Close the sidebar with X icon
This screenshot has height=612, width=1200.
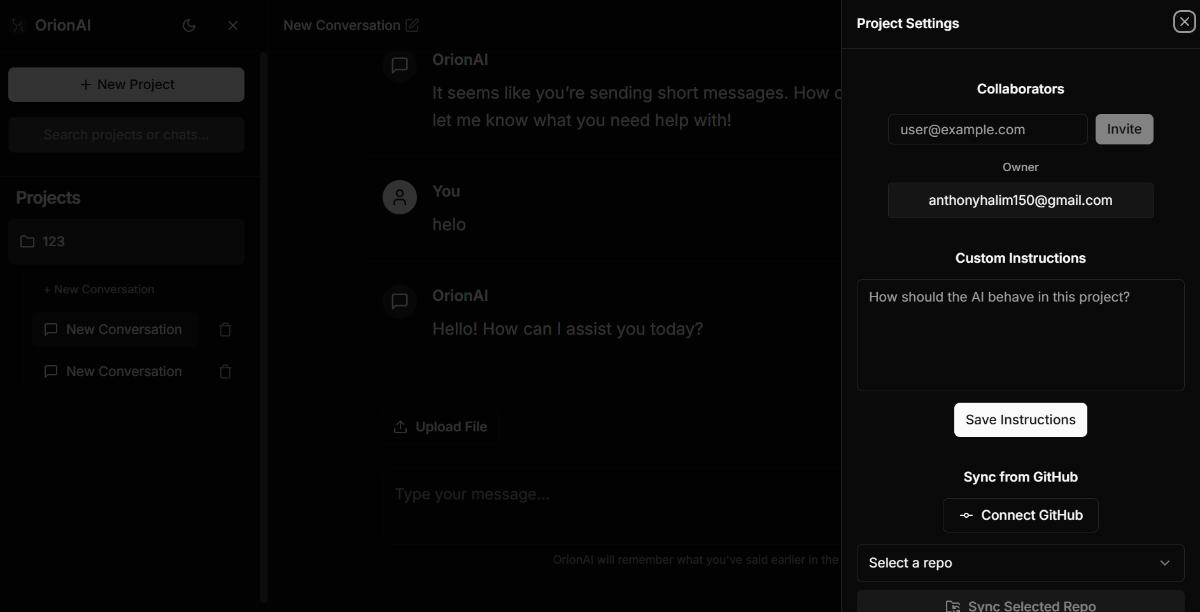click(x=233, y=26)
